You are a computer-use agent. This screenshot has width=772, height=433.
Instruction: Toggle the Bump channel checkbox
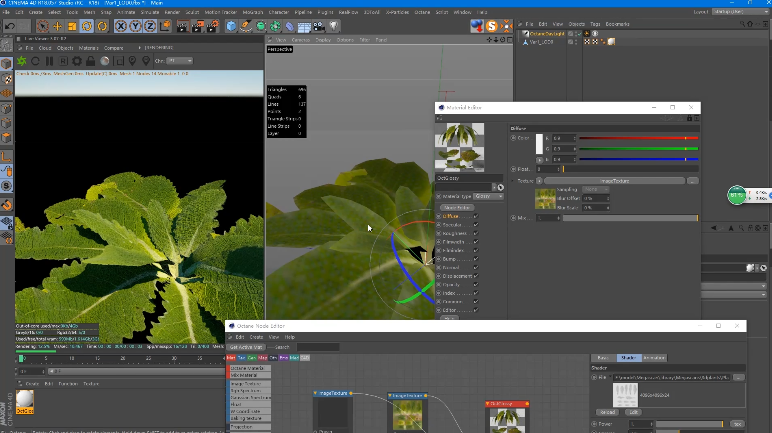[476, 259]
